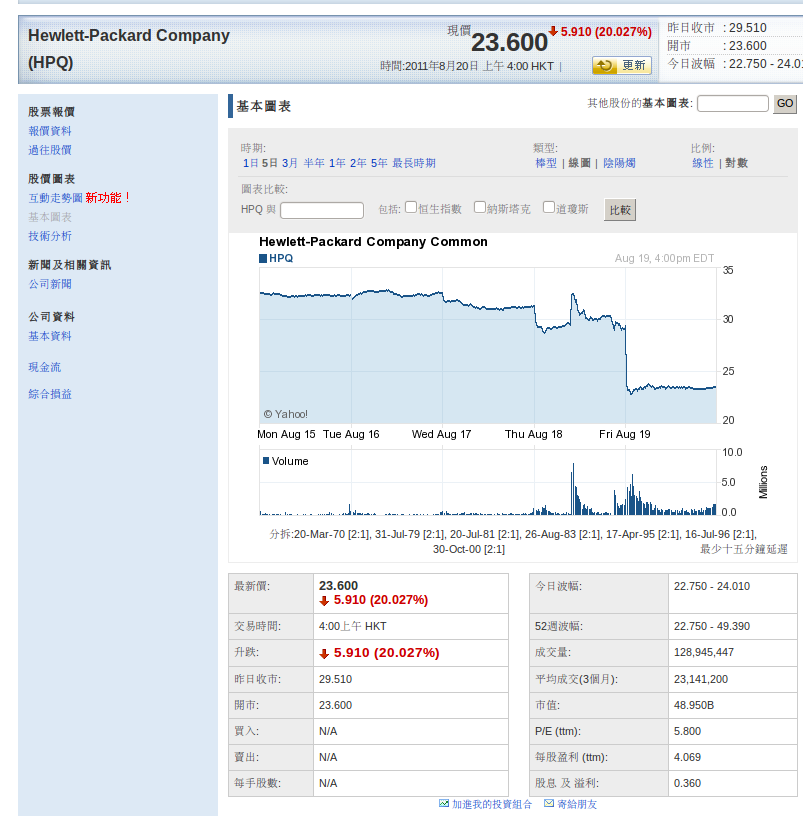
Task: Click the 基本圖表 section heading
Action: [263, 107]
